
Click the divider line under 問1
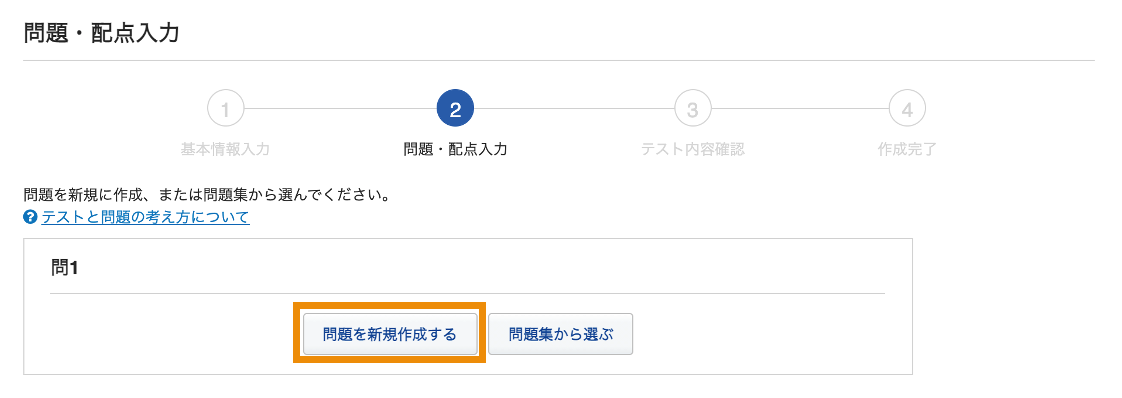(467, 293)
